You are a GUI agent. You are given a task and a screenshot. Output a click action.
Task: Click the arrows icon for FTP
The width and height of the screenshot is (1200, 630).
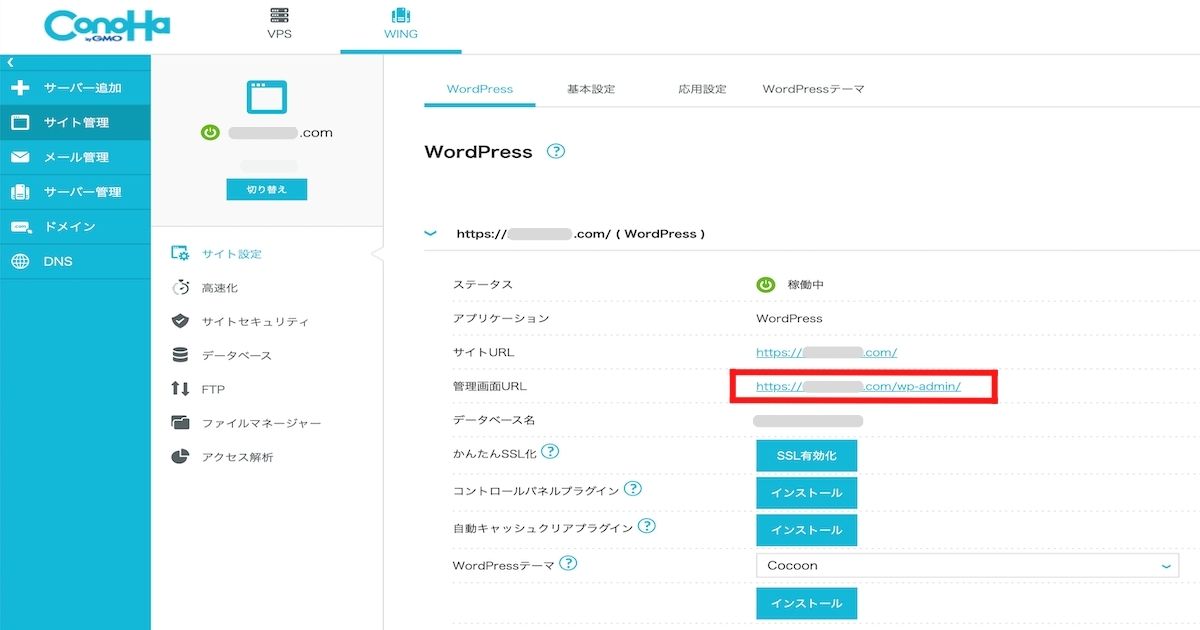point(181,389)
